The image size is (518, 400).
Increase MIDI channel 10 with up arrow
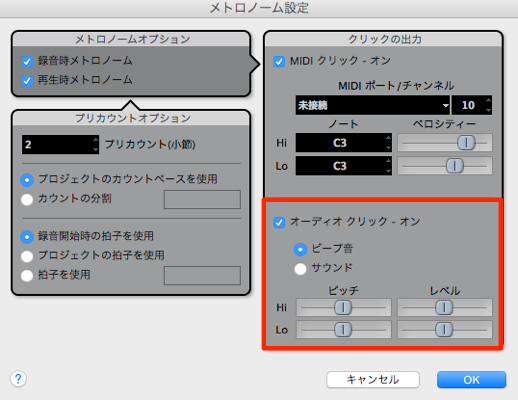click(x=488, y=100)
